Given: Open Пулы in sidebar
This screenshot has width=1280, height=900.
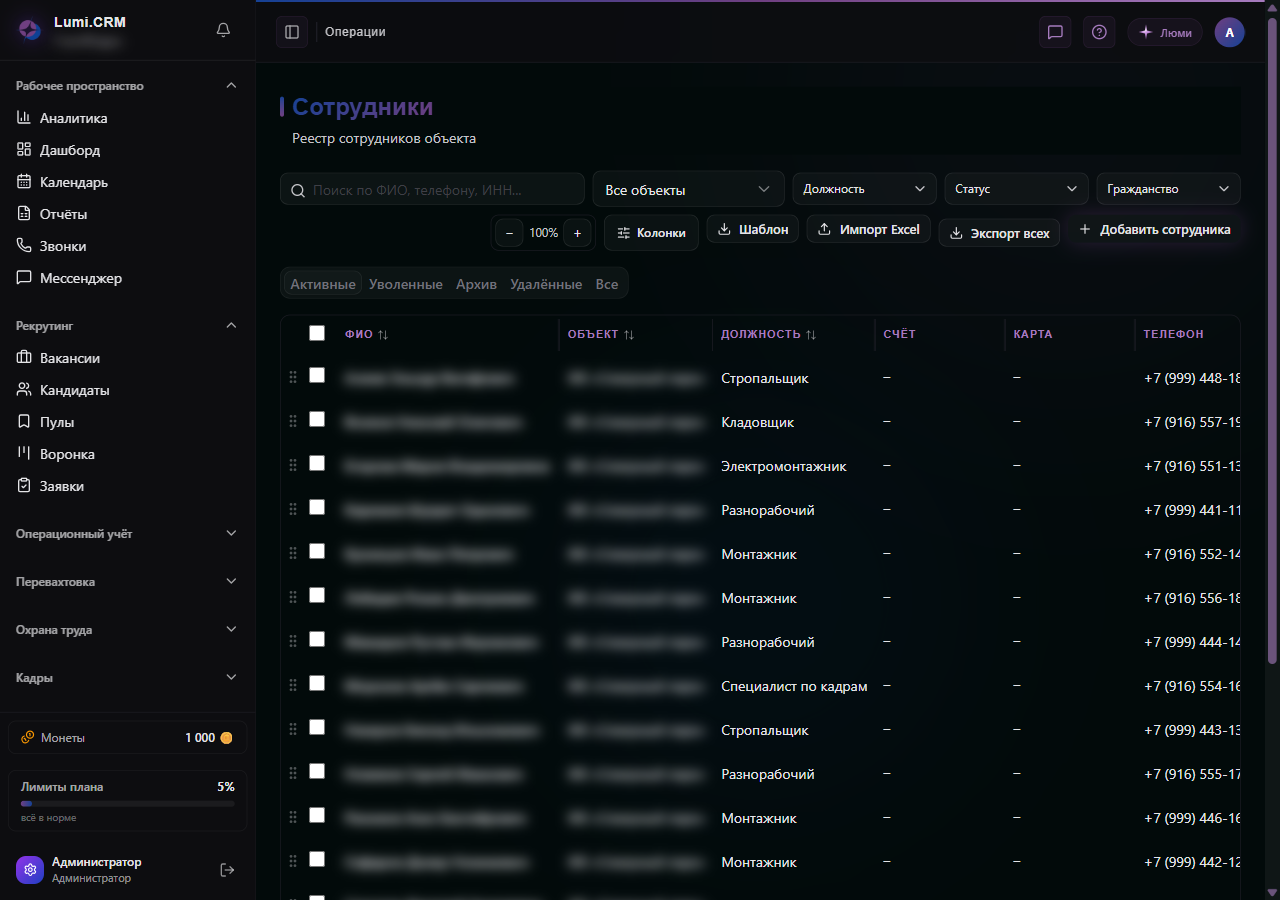Looking at the screenshot, I should point(128,422).
